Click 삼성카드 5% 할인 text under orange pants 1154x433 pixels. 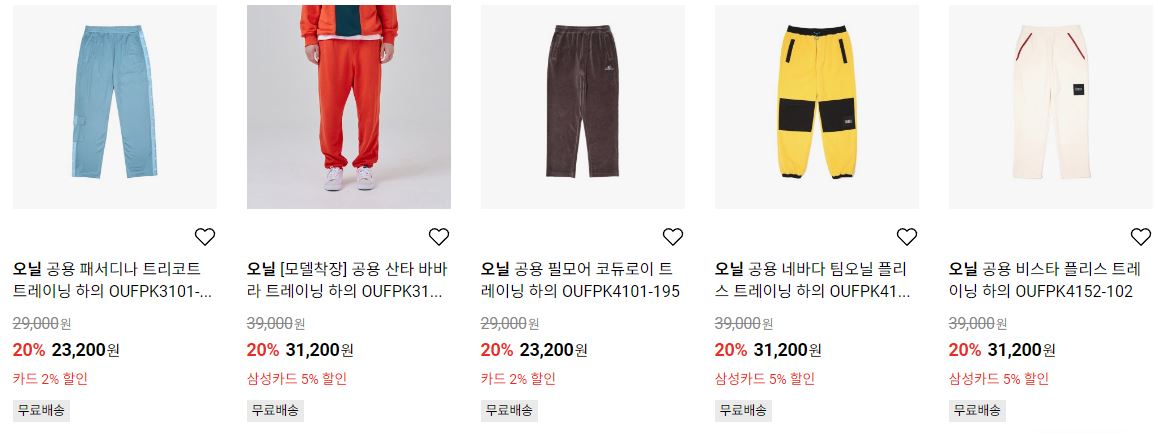[x=297, y=379]
